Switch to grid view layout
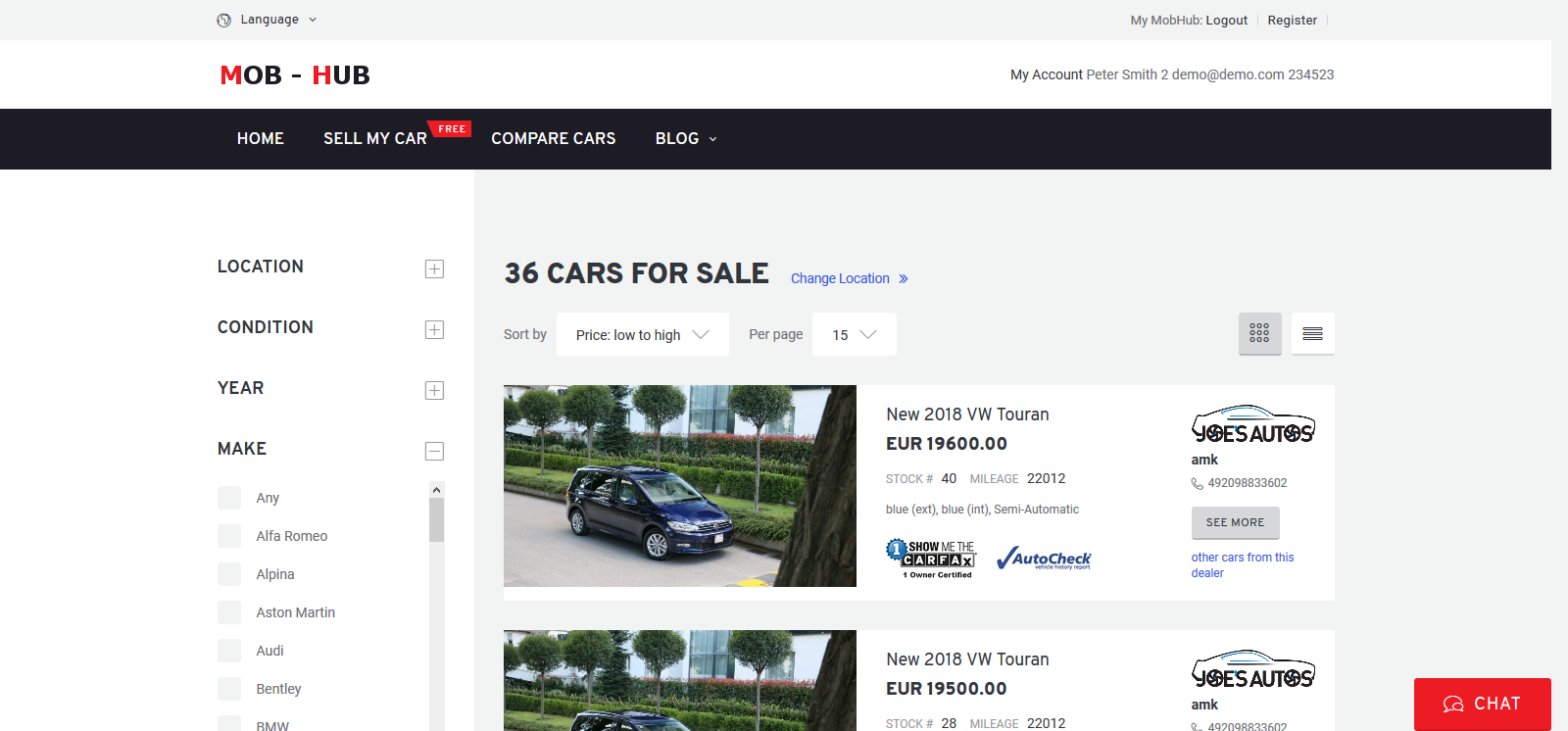Screen dimensions: 1568x731 1259,334
